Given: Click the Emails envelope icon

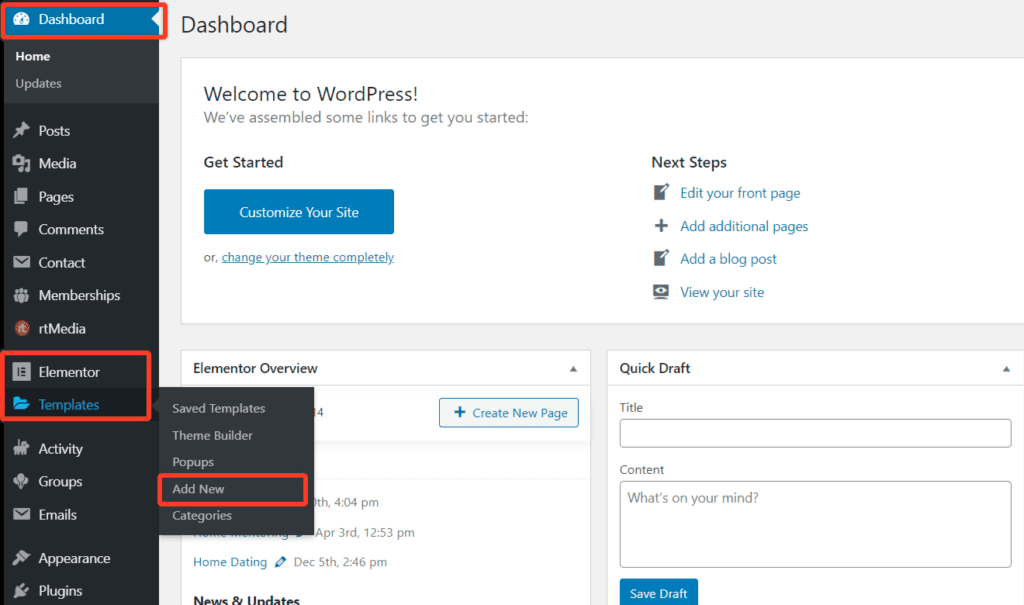Looking at the screenshot, I should tap(22, 514).
